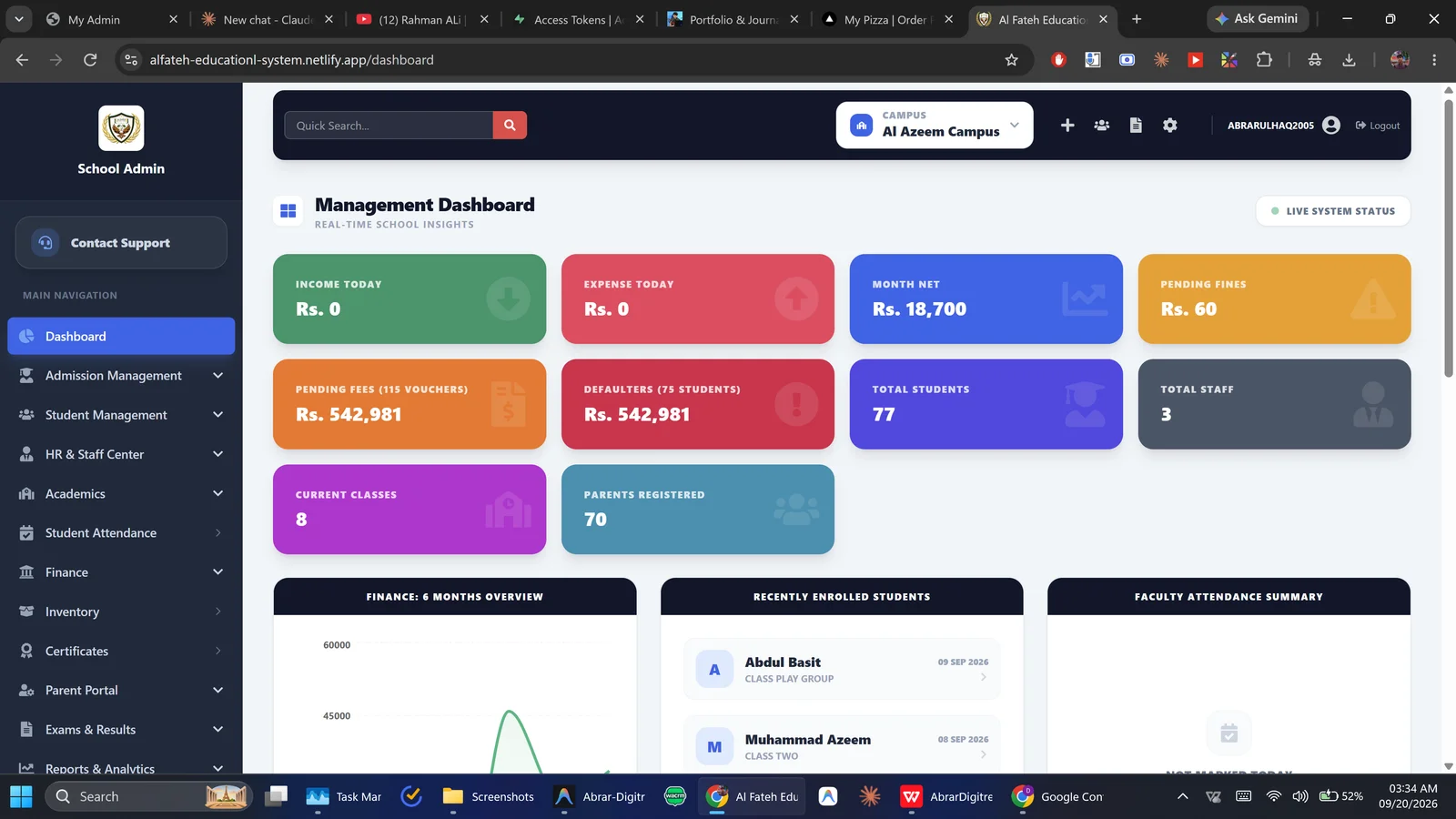Screen dimensions: 1456x819
Task: Open the Windows Start menu icon
Action: click(21, 796)
